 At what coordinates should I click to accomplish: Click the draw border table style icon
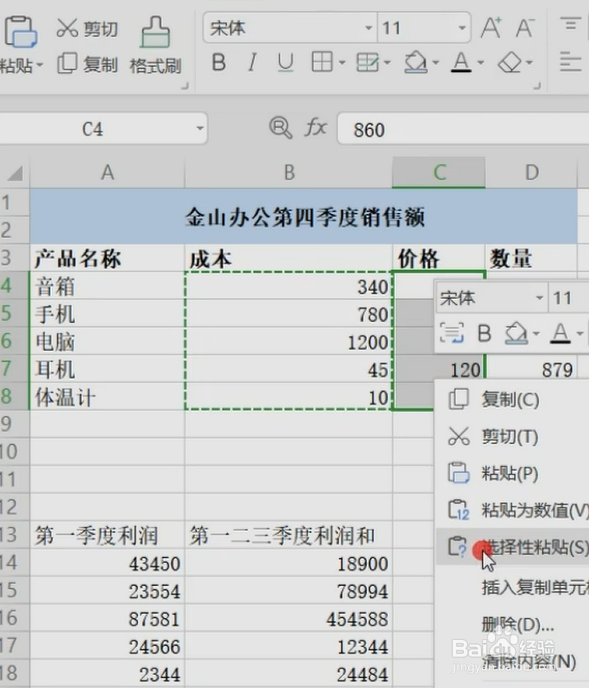click(x=368, y=62)
